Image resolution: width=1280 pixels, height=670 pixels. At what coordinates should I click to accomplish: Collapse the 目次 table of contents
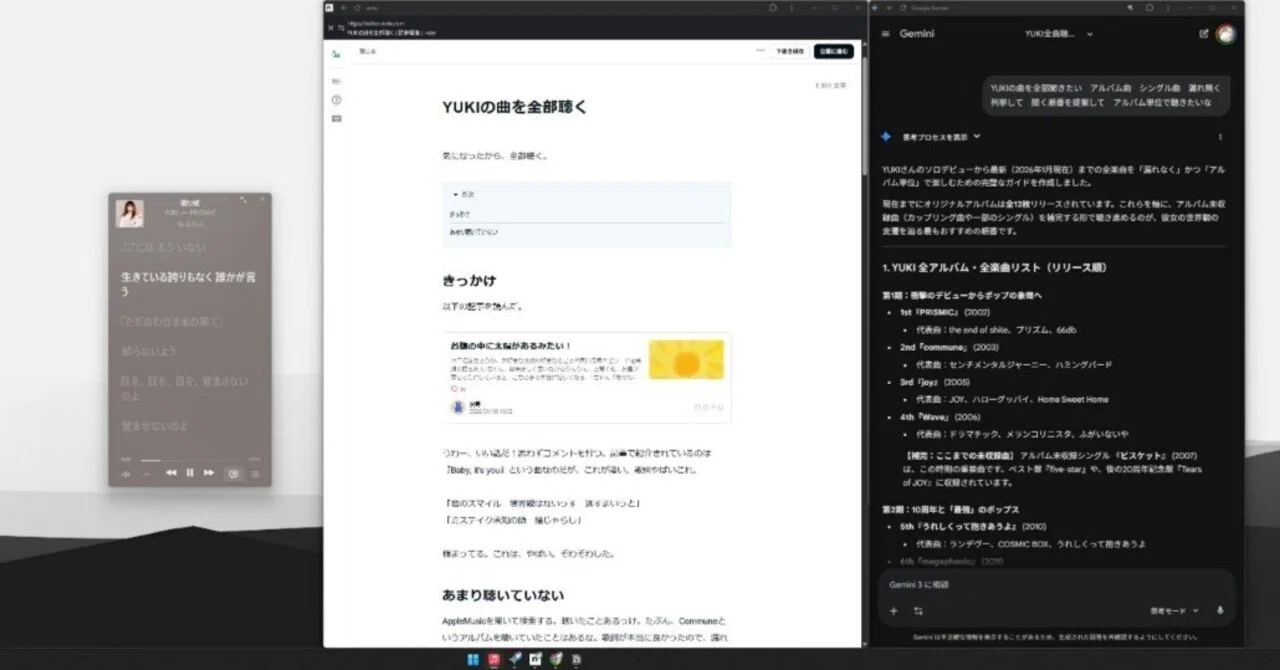462,194
